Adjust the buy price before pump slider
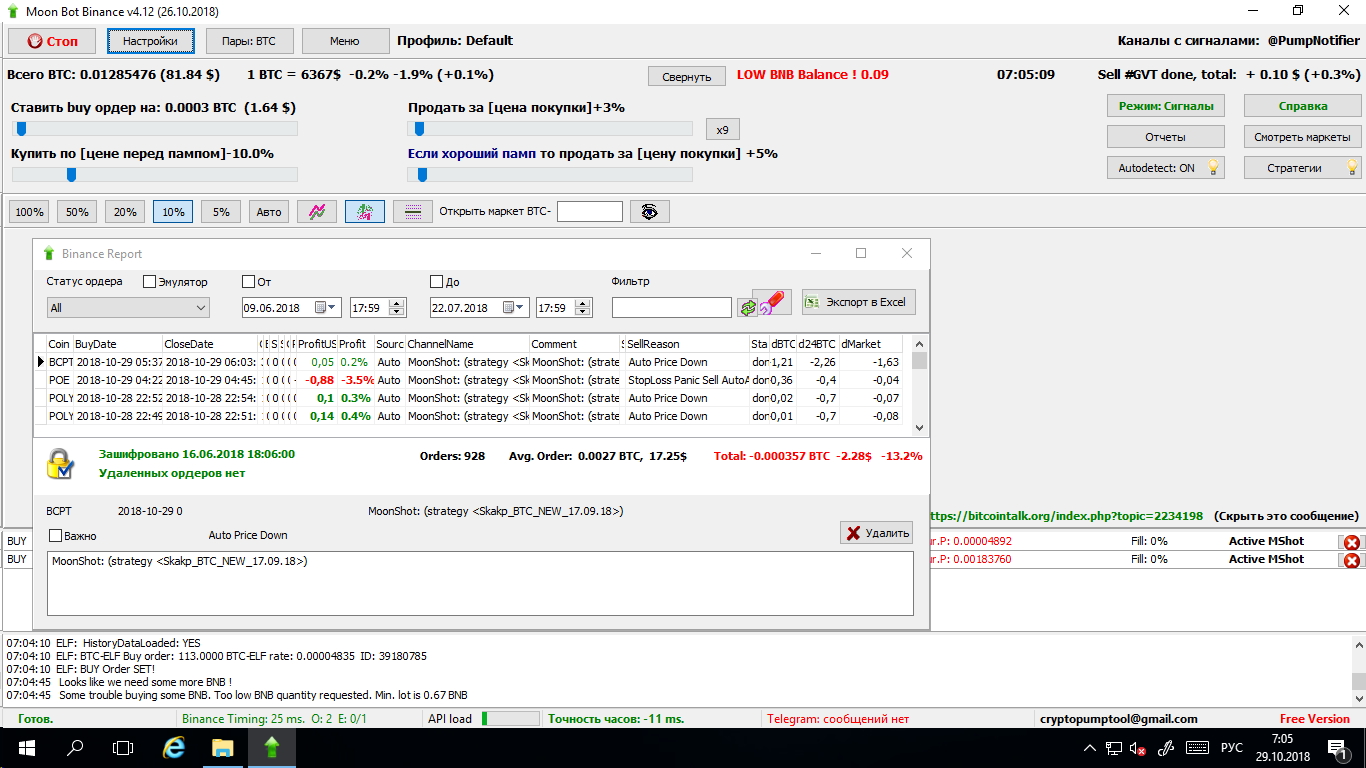 click(155, 174)
